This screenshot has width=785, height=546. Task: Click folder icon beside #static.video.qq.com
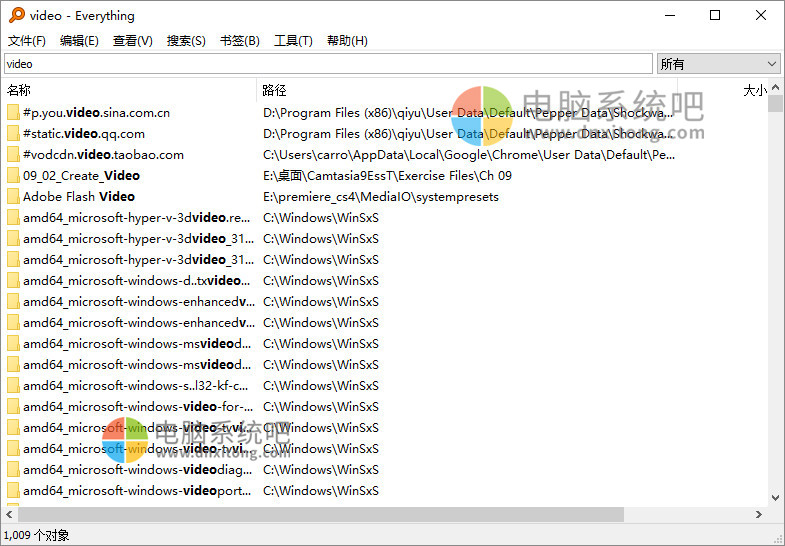tap(13, 134)
